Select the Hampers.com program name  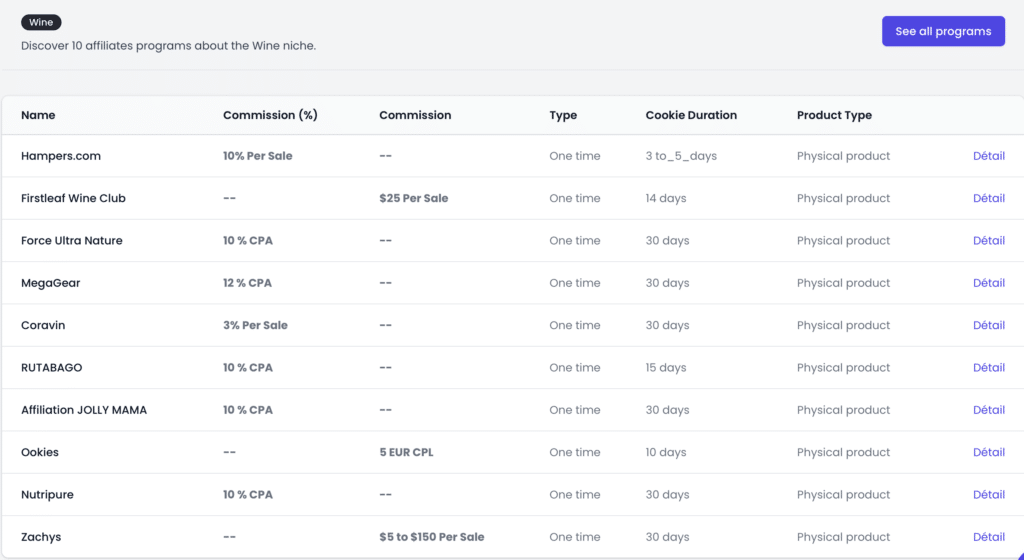[x=61, y=156]
